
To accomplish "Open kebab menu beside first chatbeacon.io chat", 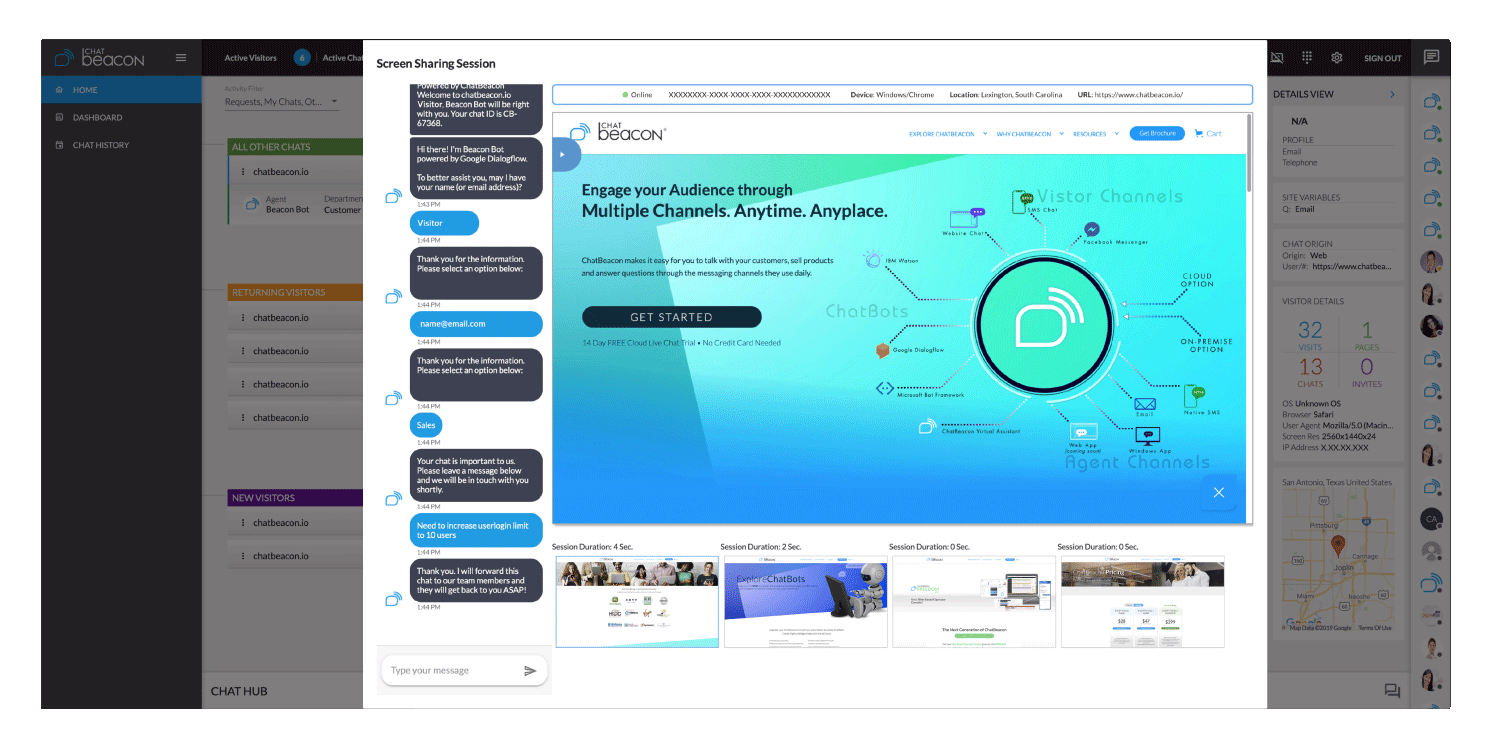I will (243, 171).
